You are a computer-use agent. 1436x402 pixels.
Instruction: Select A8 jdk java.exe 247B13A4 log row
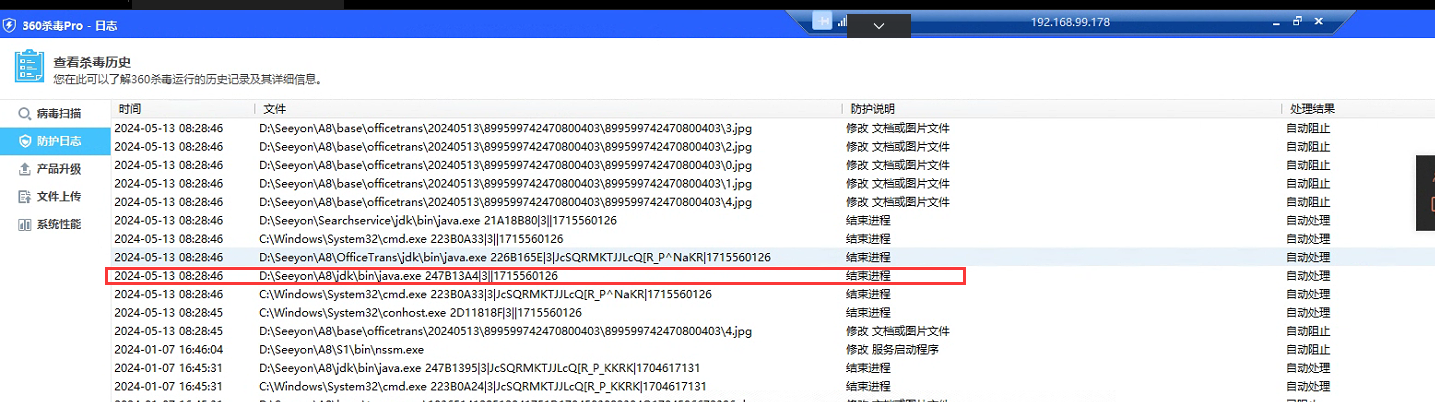click(x=773, y=276)
